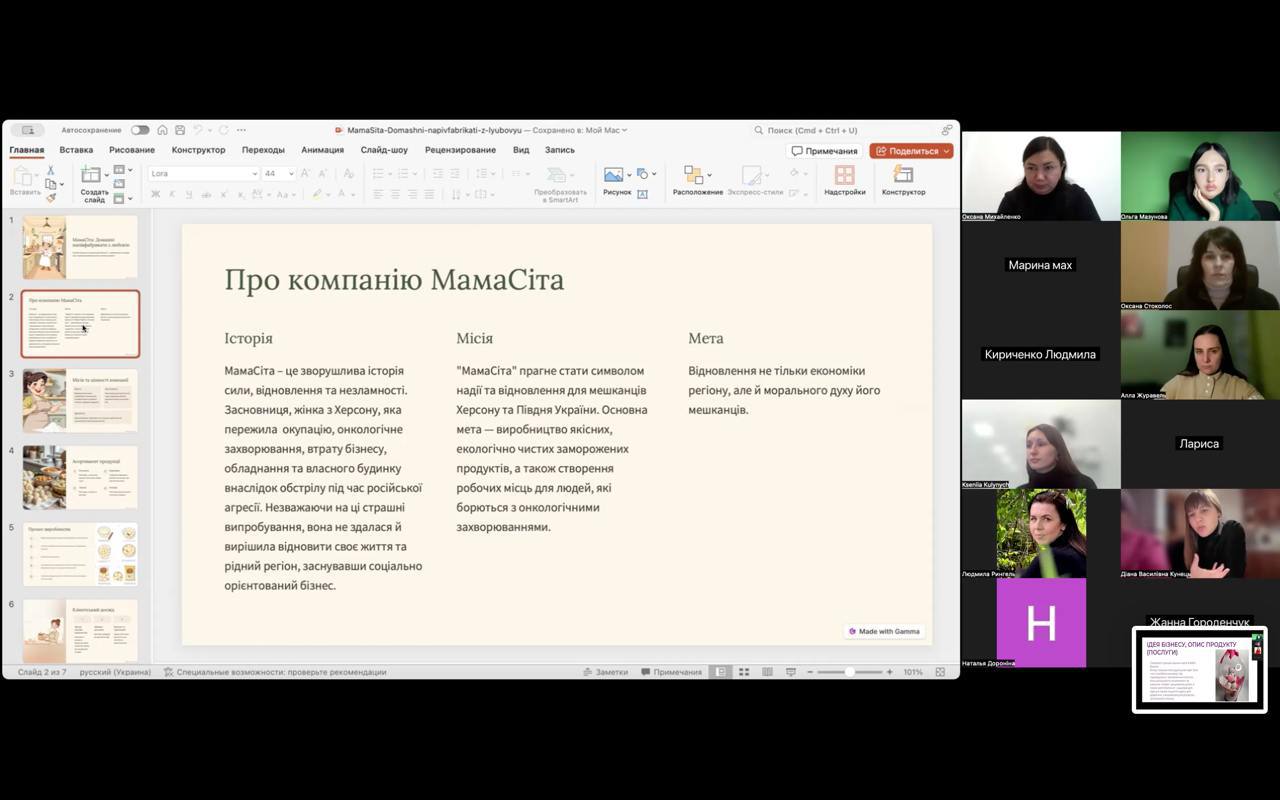Click the Italic К formatting icon
Screen dimensions: 1280x800
[172, 194]
